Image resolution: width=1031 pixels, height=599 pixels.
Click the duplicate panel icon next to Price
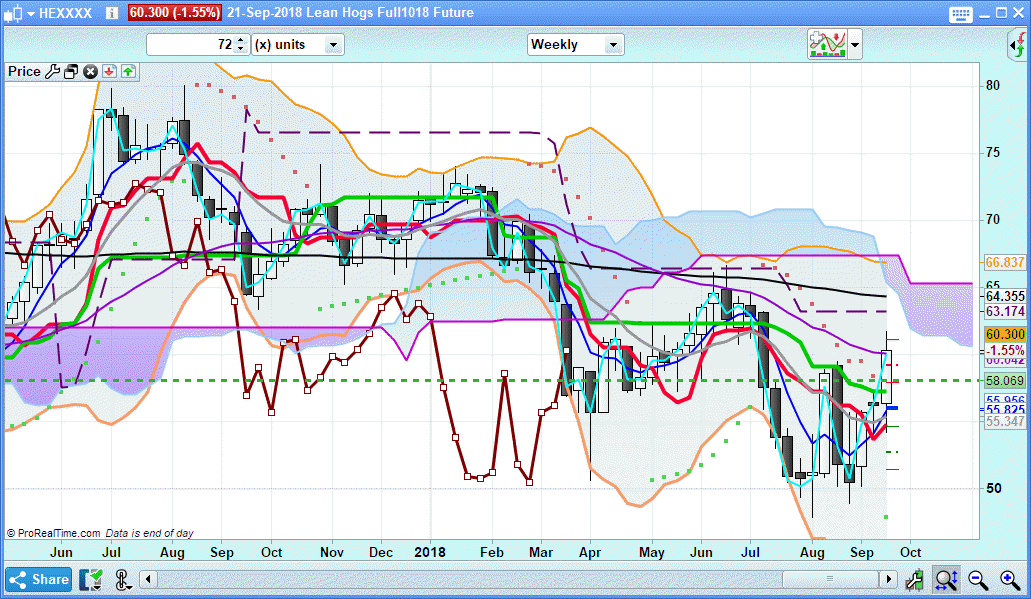point(71,72)
